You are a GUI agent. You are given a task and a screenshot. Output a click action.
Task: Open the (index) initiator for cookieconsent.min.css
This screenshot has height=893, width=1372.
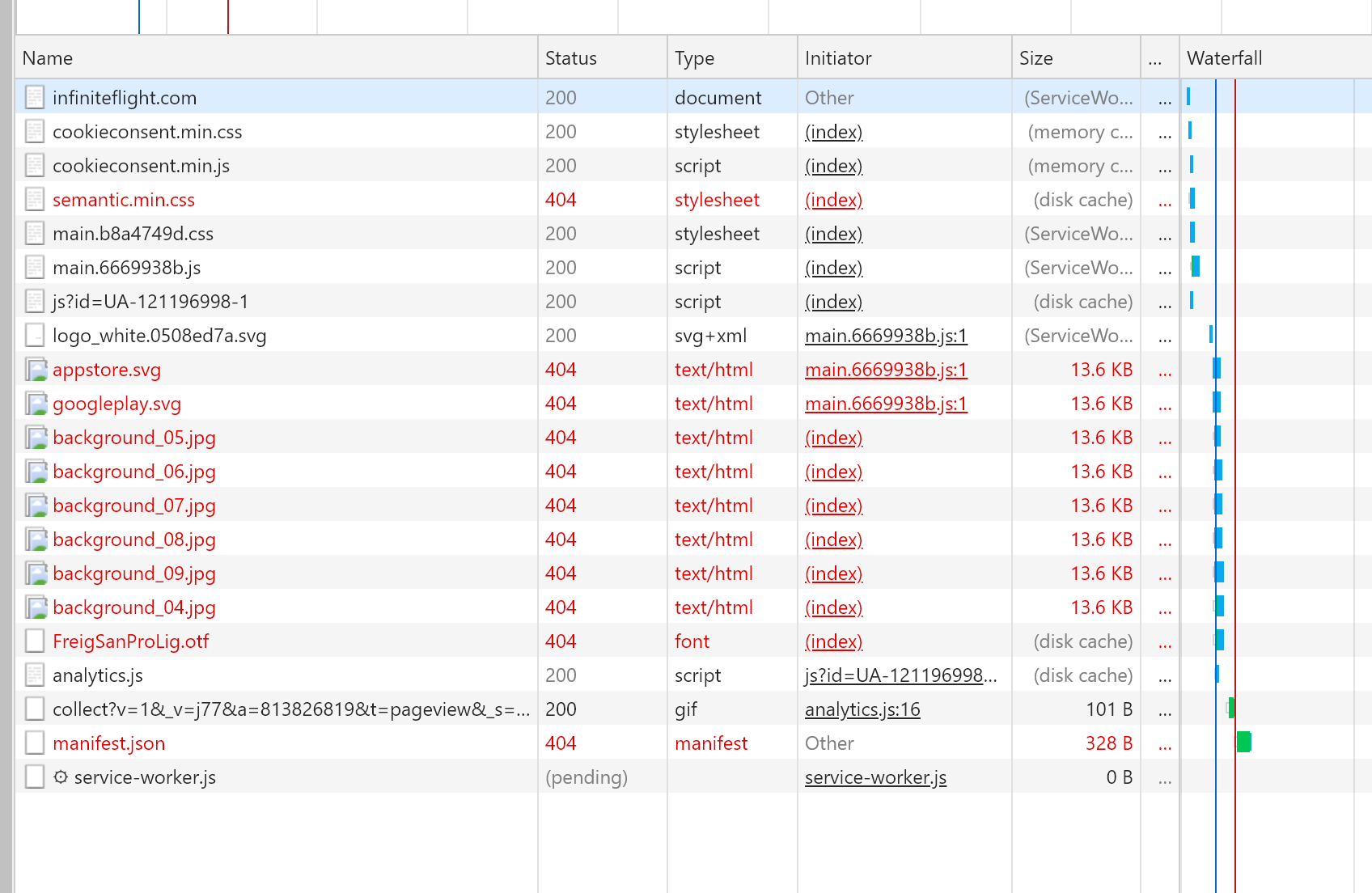(834, 132)
